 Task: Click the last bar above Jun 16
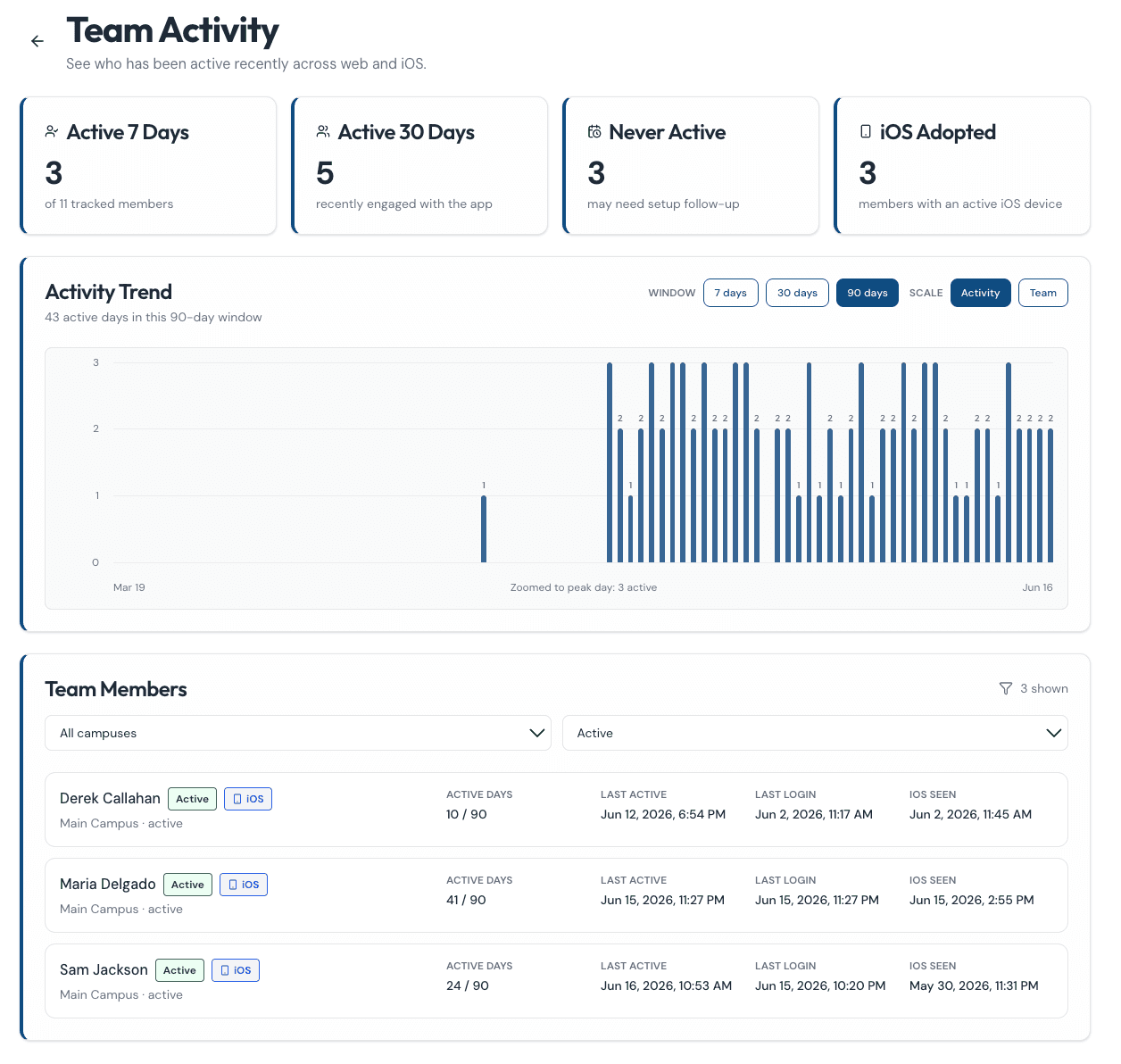tap(1050, 495)
